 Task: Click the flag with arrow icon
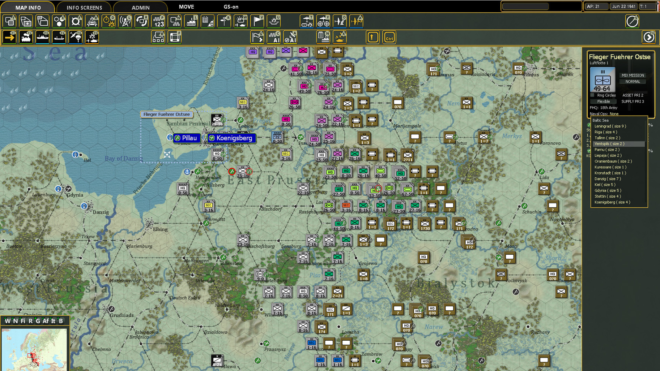(257, 37)
